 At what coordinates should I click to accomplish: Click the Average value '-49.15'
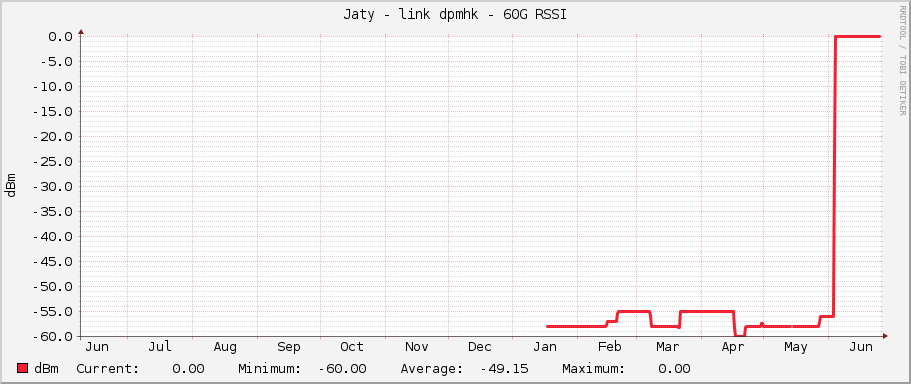point(504,369)
